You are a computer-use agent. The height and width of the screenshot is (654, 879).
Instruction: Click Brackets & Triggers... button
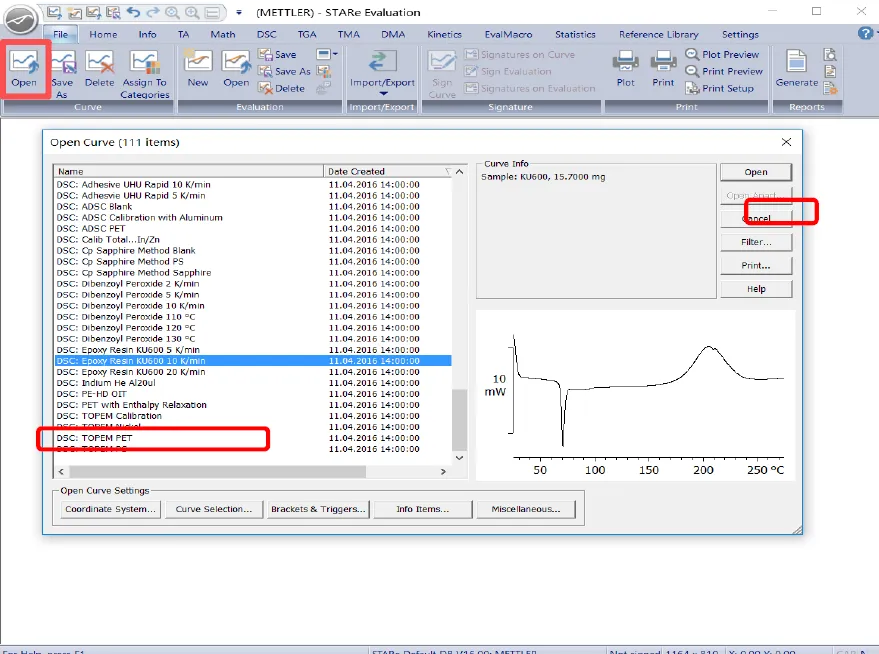click(x=318, y=509)
